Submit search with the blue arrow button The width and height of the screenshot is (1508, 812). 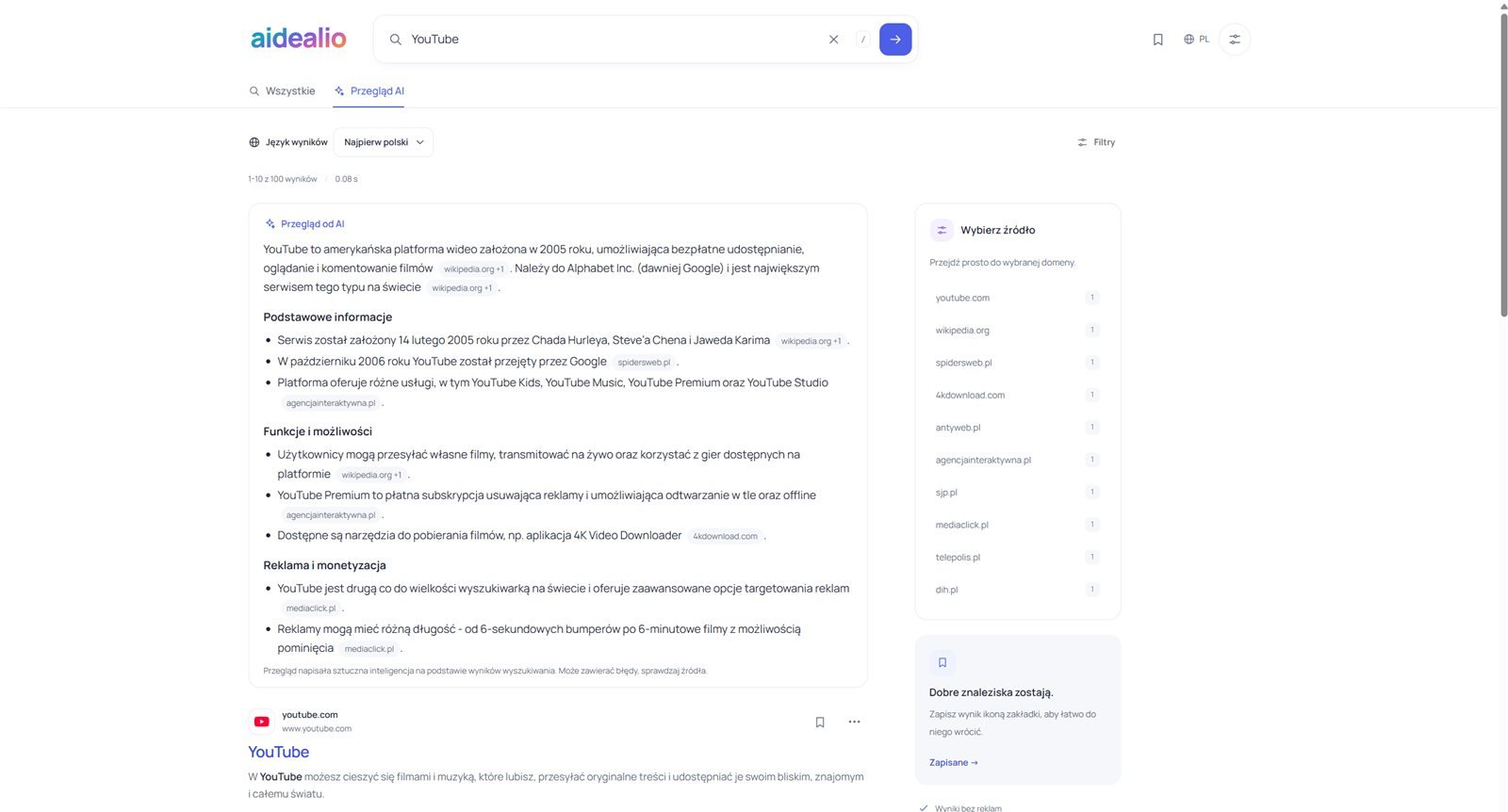point(895,40)
